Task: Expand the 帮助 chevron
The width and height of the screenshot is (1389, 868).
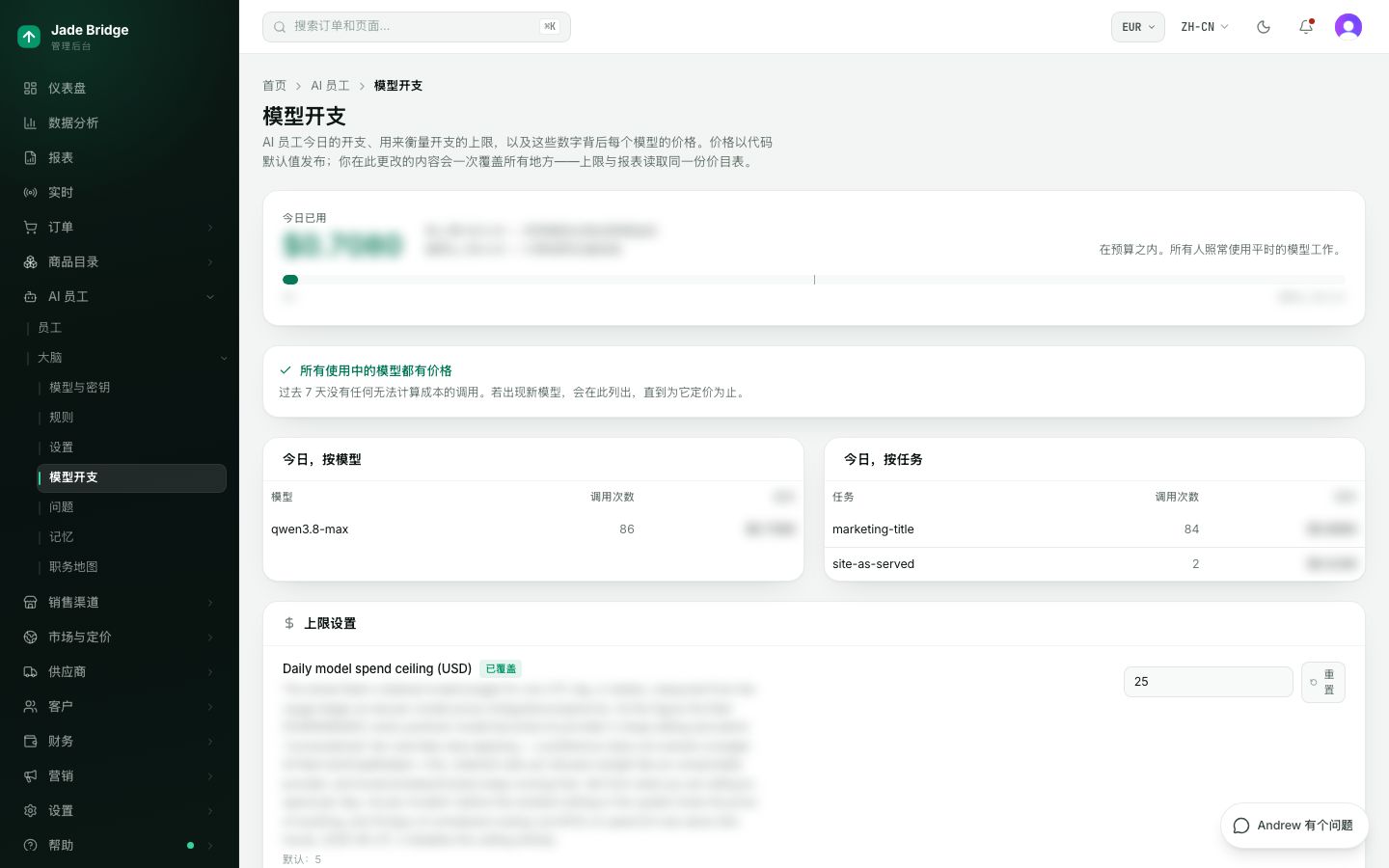Action: coord(210,846)
